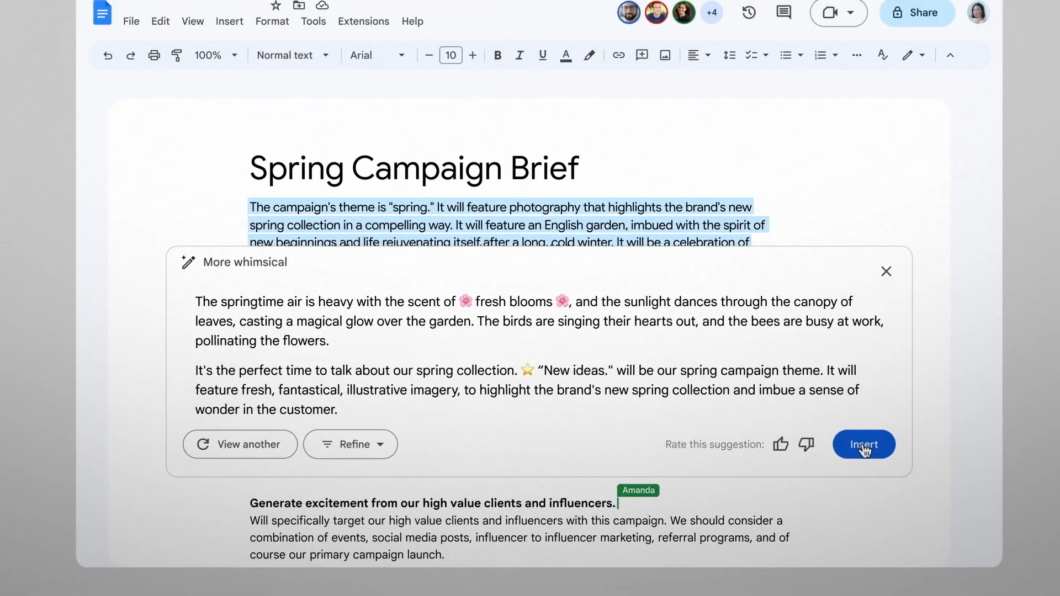Open the Extensions menu
Image resolution: width=1060 pixels, height=596 pixels.
coord(364,21)
